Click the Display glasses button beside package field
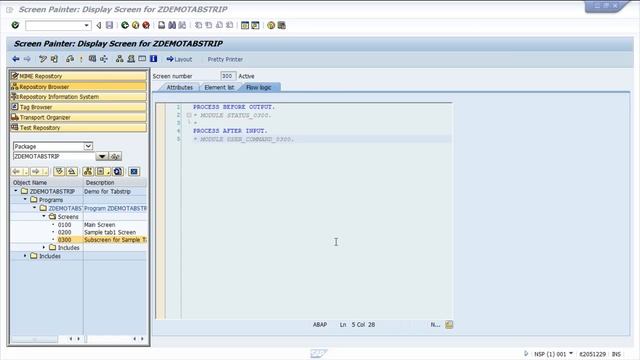 click(x=116, y=156)
